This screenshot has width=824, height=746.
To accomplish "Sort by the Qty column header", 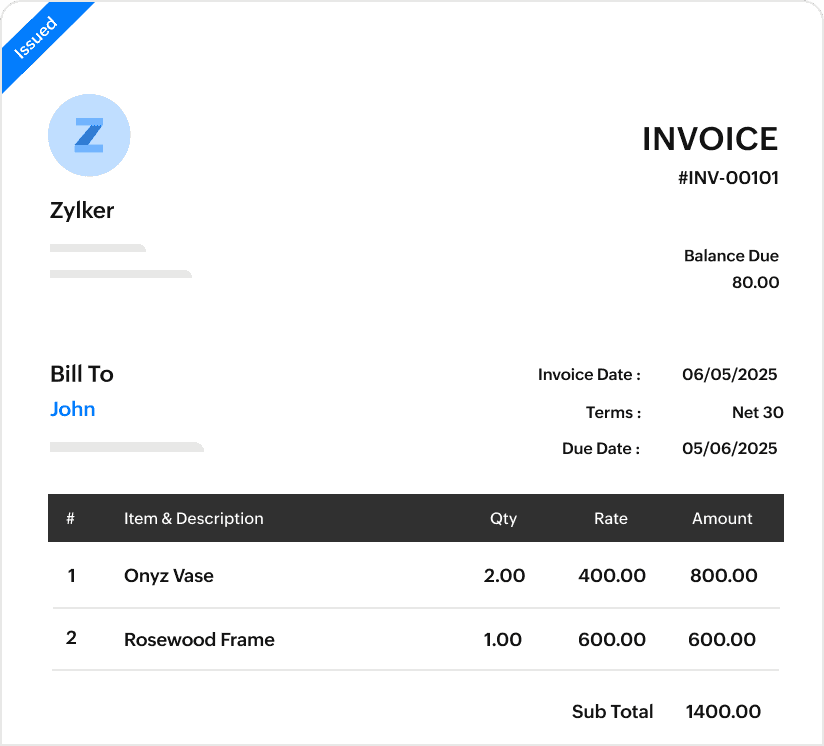I will point(504,518).
